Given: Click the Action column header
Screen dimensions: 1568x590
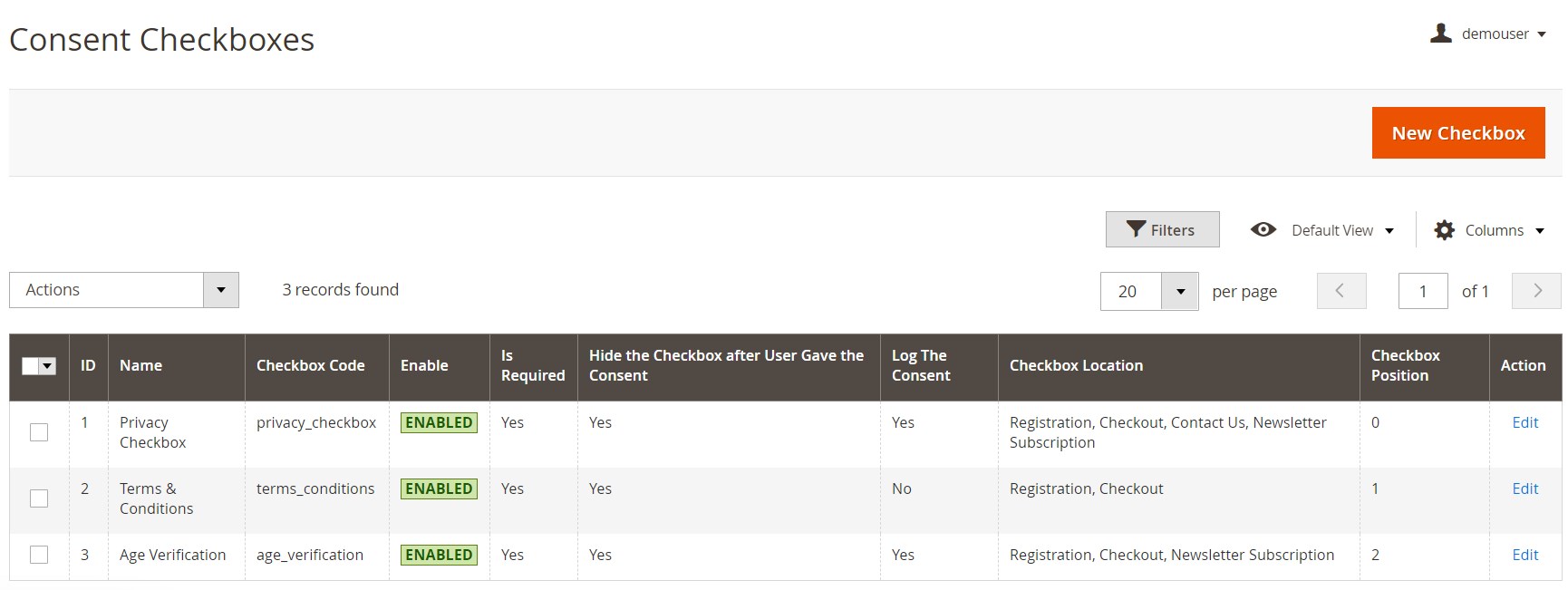Looking at the screenshot, I should [1524, 366].
